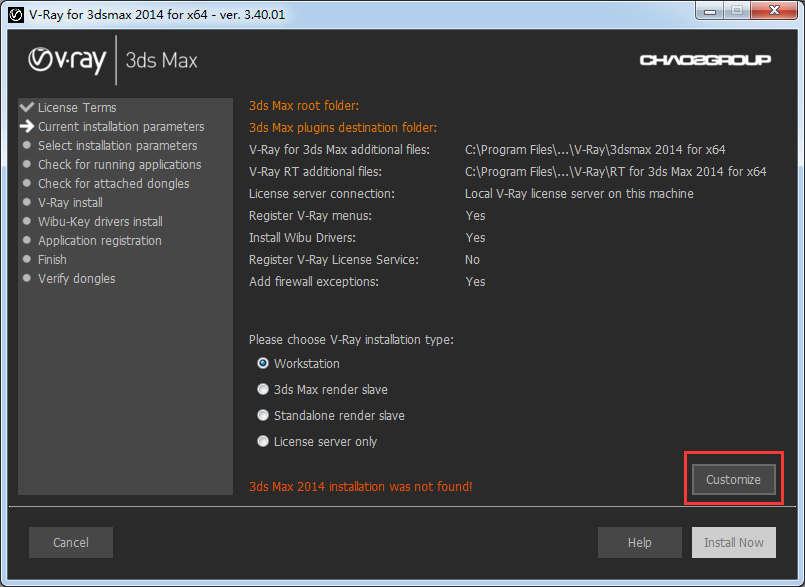Open the Help button

click(639, 543)
